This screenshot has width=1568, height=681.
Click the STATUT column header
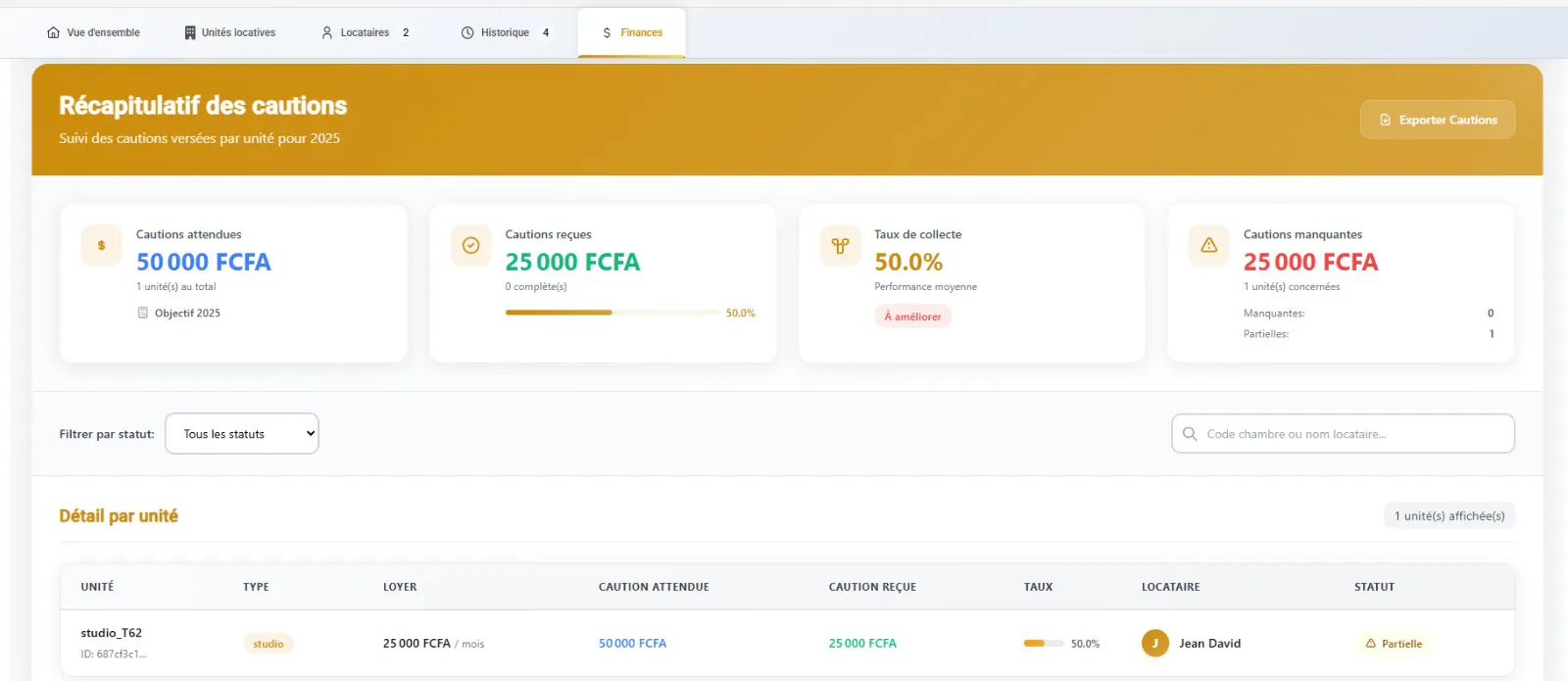(1374, 587)
